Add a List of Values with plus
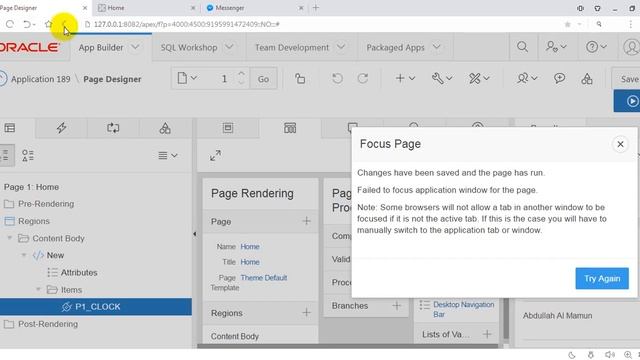 [487, 334]
